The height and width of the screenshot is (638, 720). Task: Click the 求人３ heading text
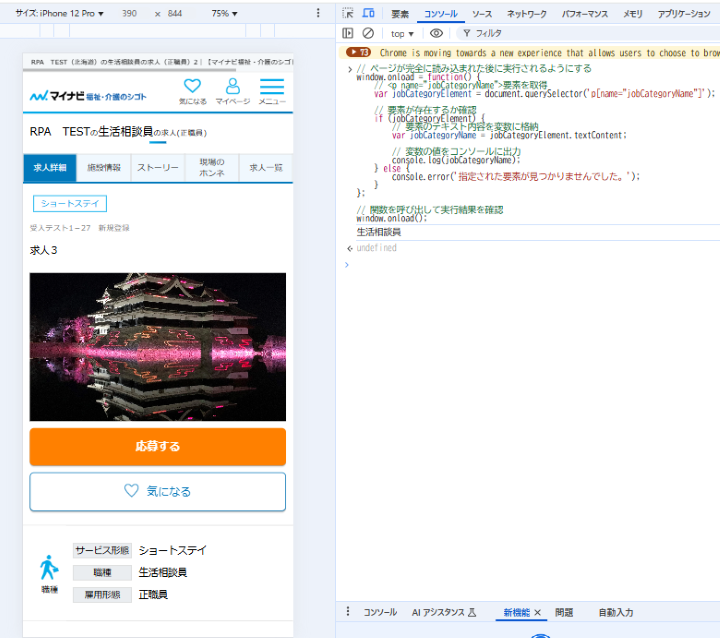tap(44, 250)
